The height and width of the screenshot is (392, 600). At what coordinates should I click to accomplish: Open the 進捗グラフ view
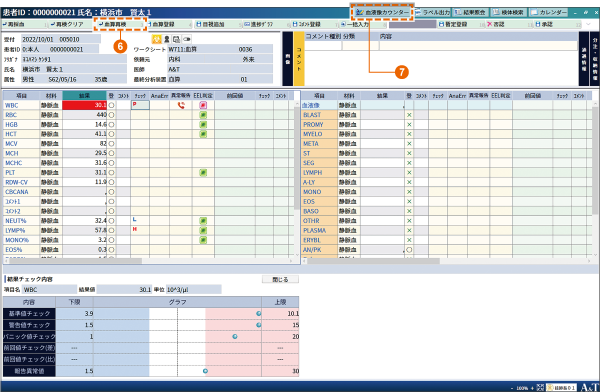[266, 24]
